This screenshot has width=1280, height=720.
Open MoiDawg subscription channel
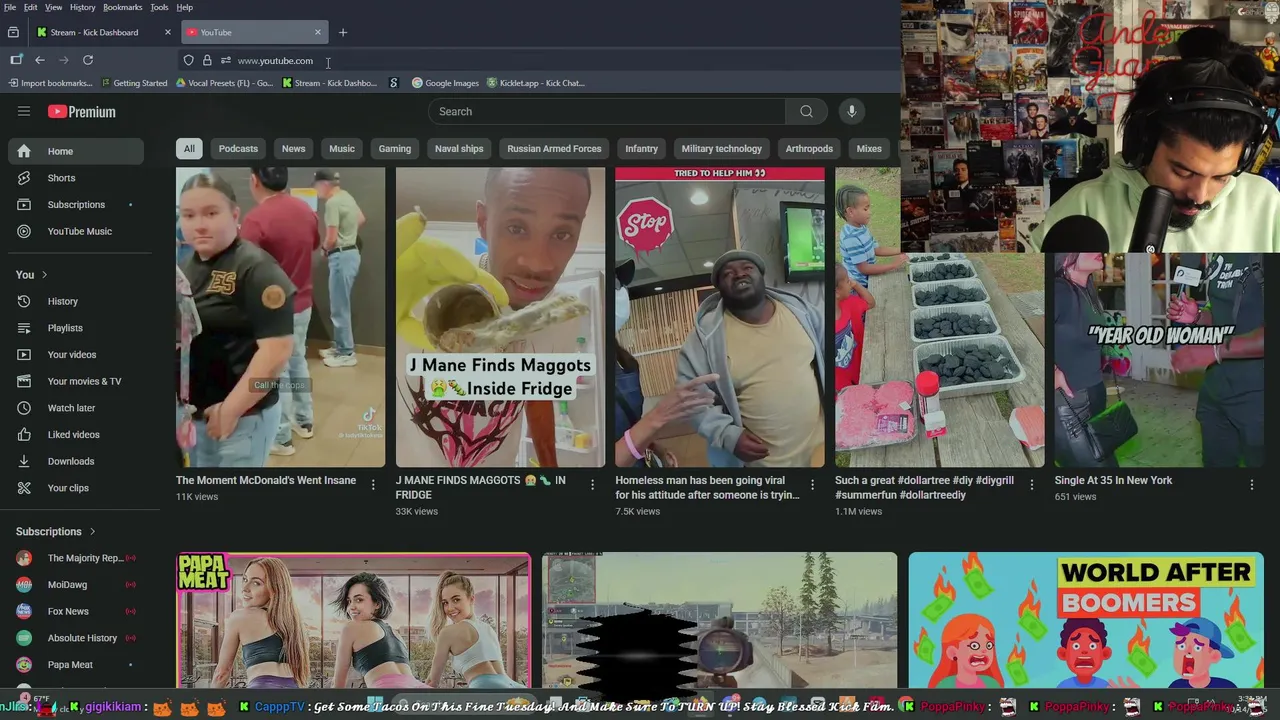tap(76, 585)
